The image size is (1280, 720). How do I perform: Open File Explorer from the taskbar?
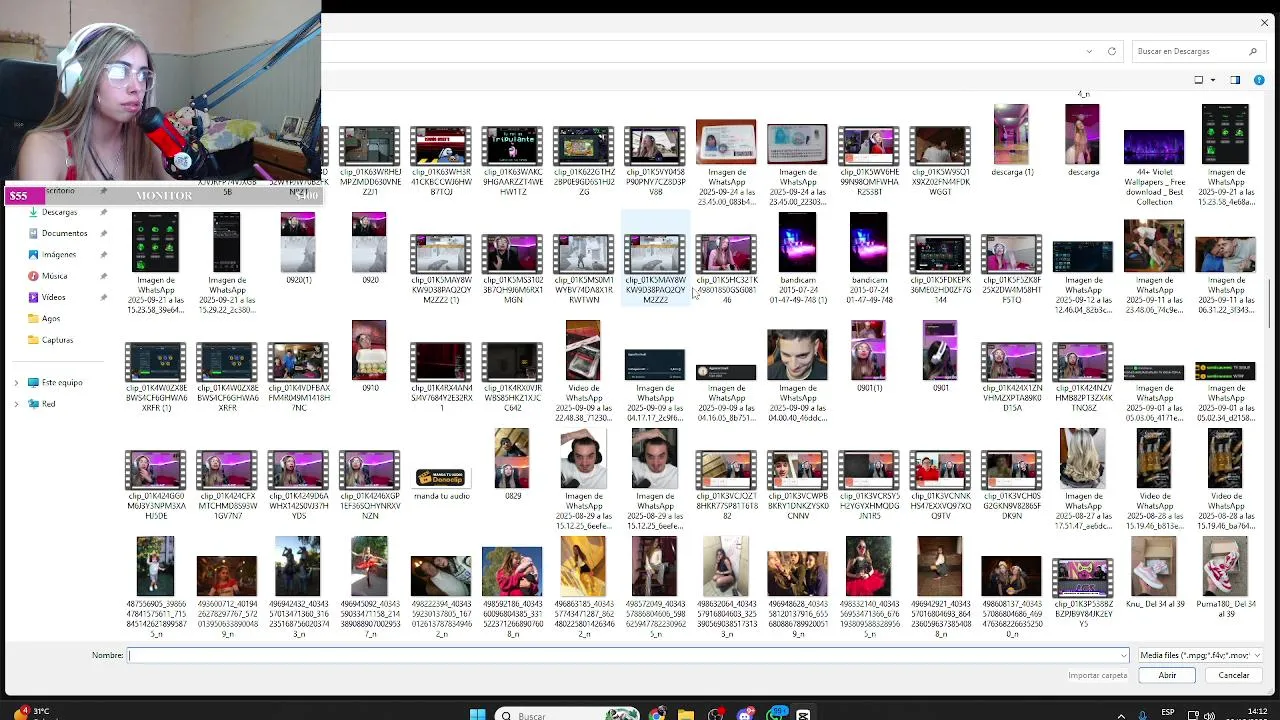pyautogui.click(x=686, y=714)
